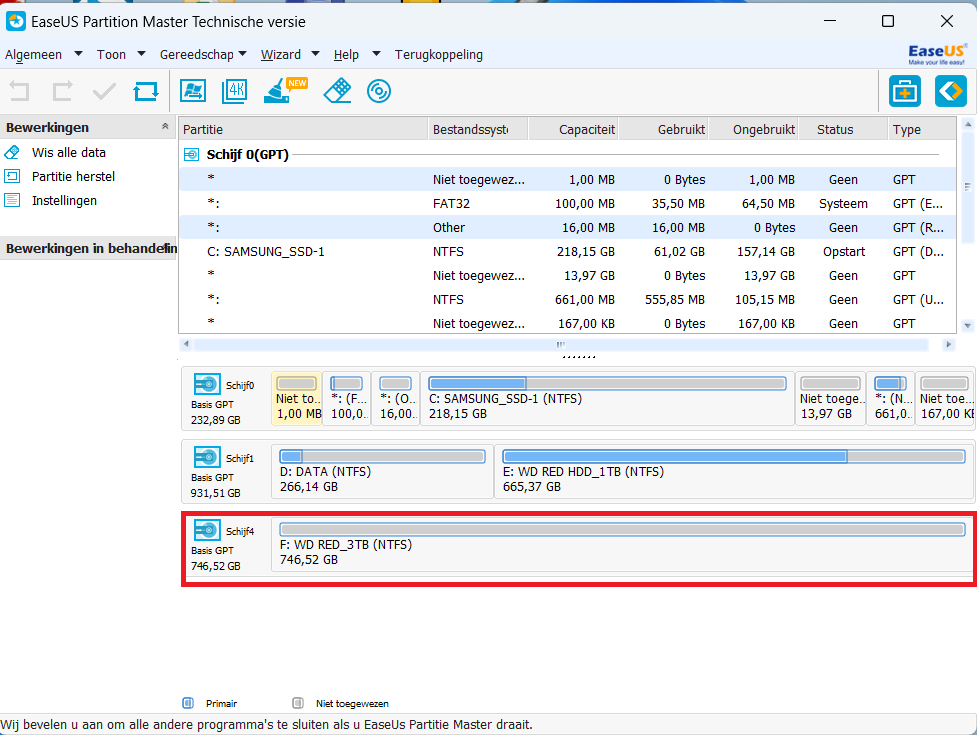Select the D: DATA partition block
This screenshot has width=977, height=735.
click(383, 472)
